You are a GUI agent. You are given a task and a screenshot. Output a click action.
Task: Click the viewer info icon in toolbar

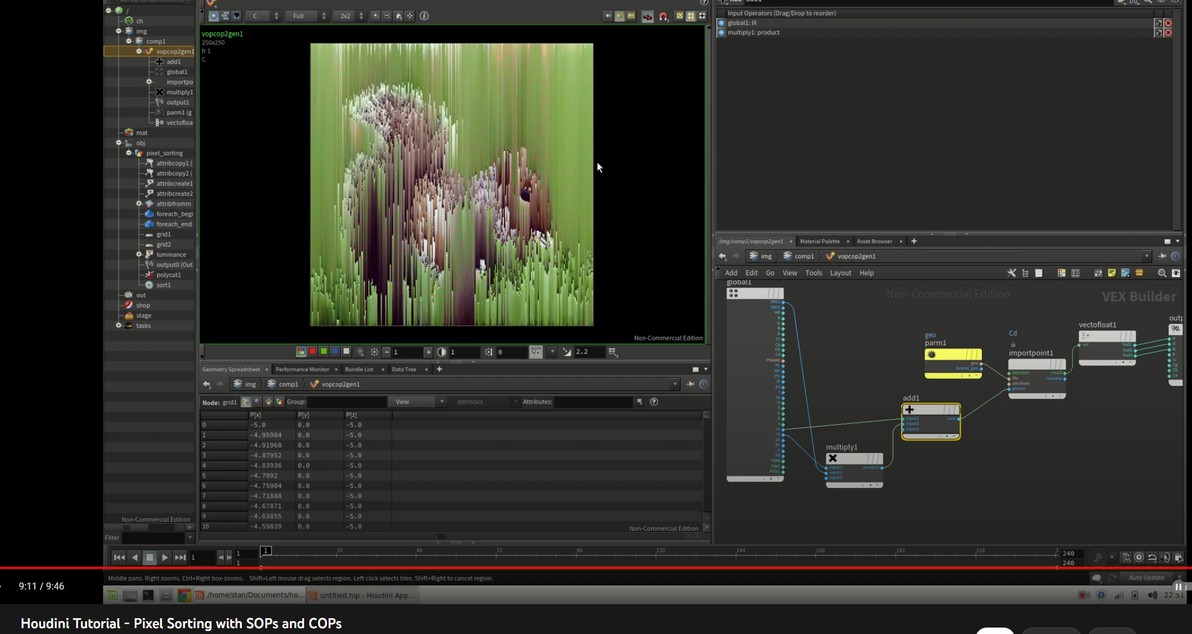point(424,16)
